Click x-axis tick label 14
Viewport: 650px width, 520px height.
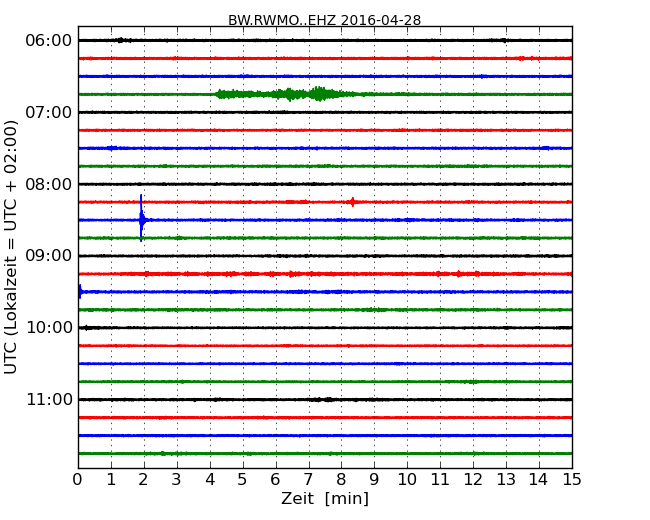click(539, 479)
